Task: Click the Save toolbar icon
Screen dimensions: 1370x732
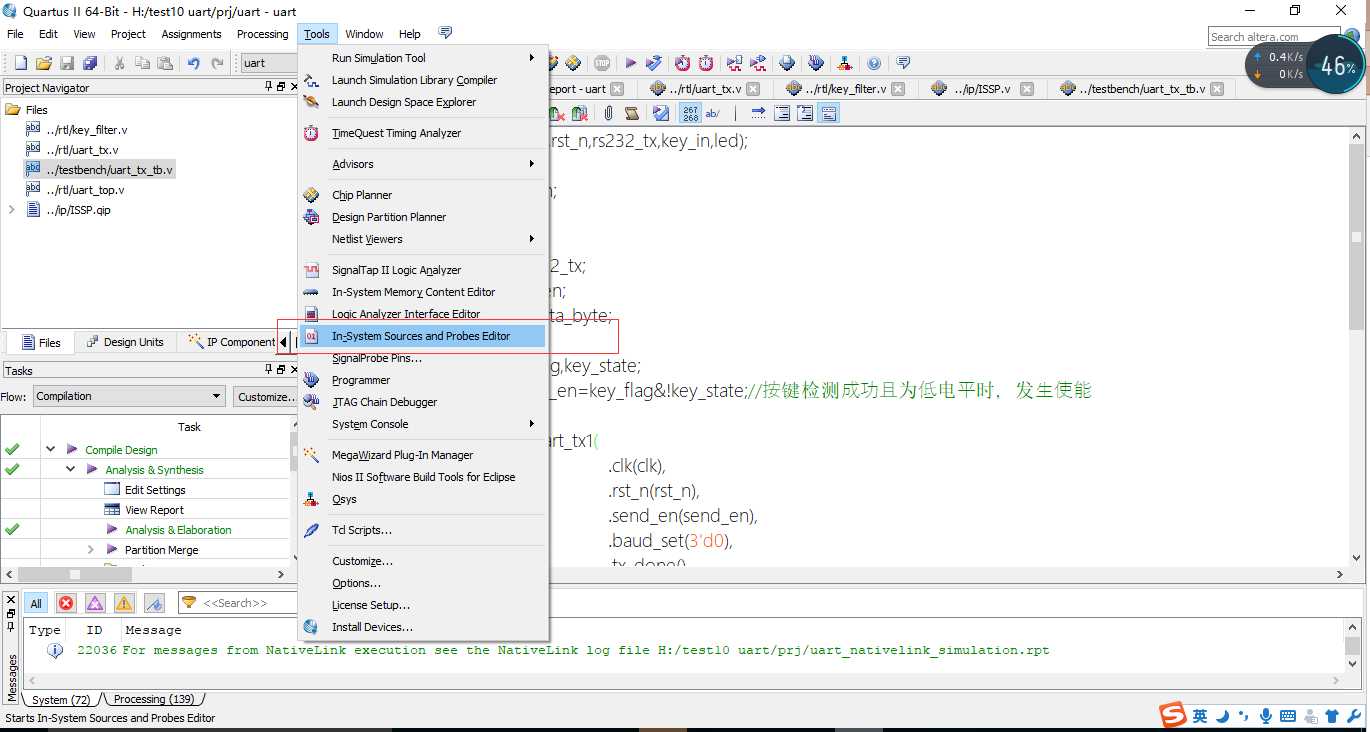Action: pos(67,63)
